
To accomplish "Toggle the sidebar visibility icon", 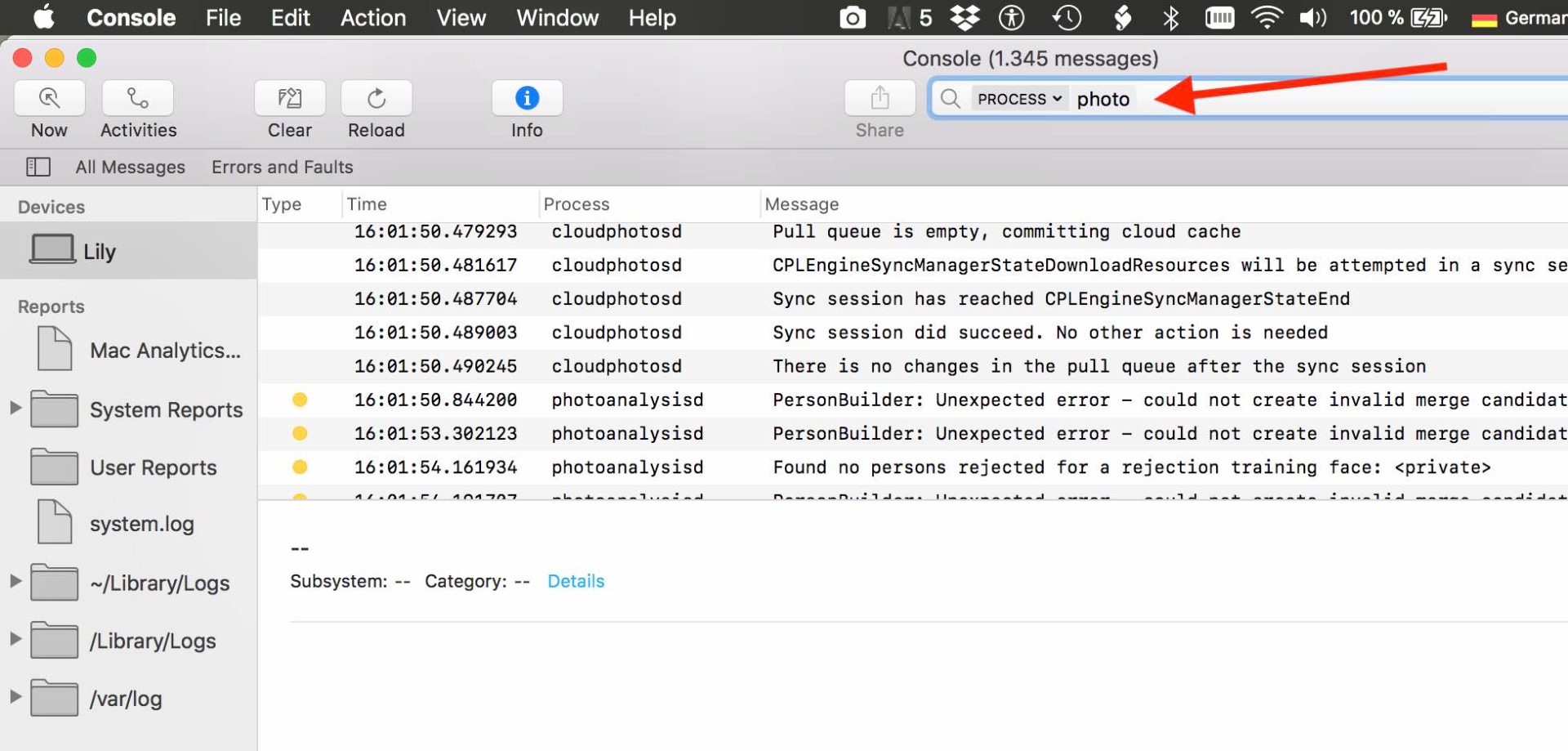I will click(x=38, y=167).
